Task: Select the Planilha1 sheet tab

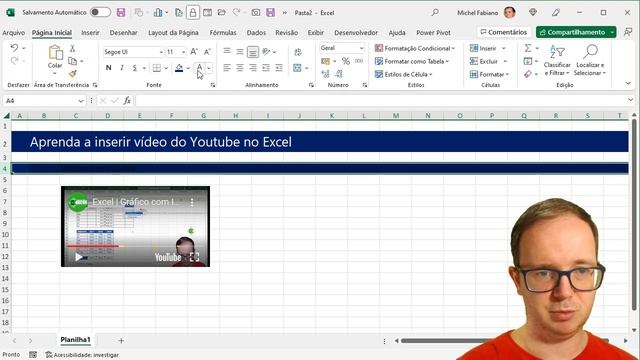Action: click(75, 340)
